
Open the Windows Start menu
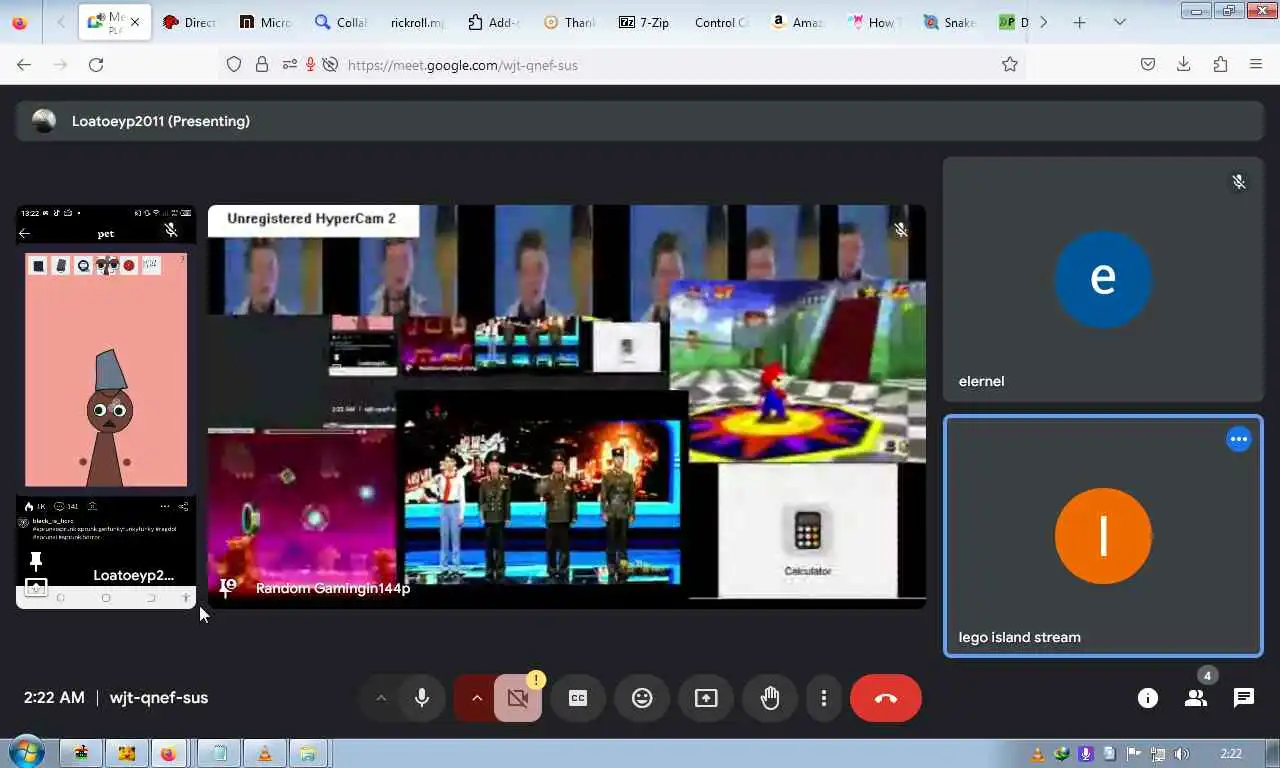coord(26,752)
